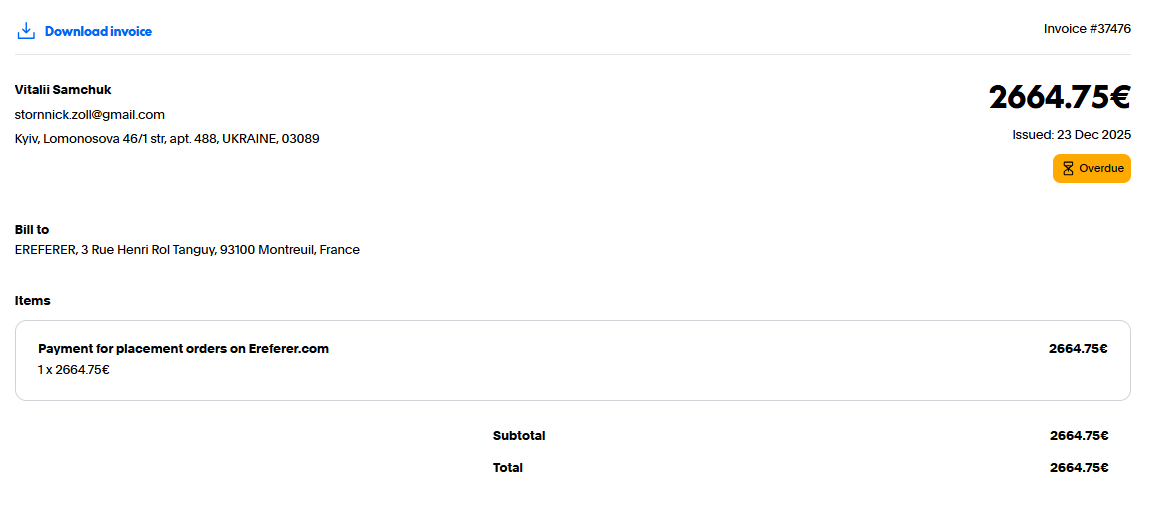The height and width of the screenshot is (508, 1149).
Task: Click the sender name Vitalii Samchuk
Action: 63,90
